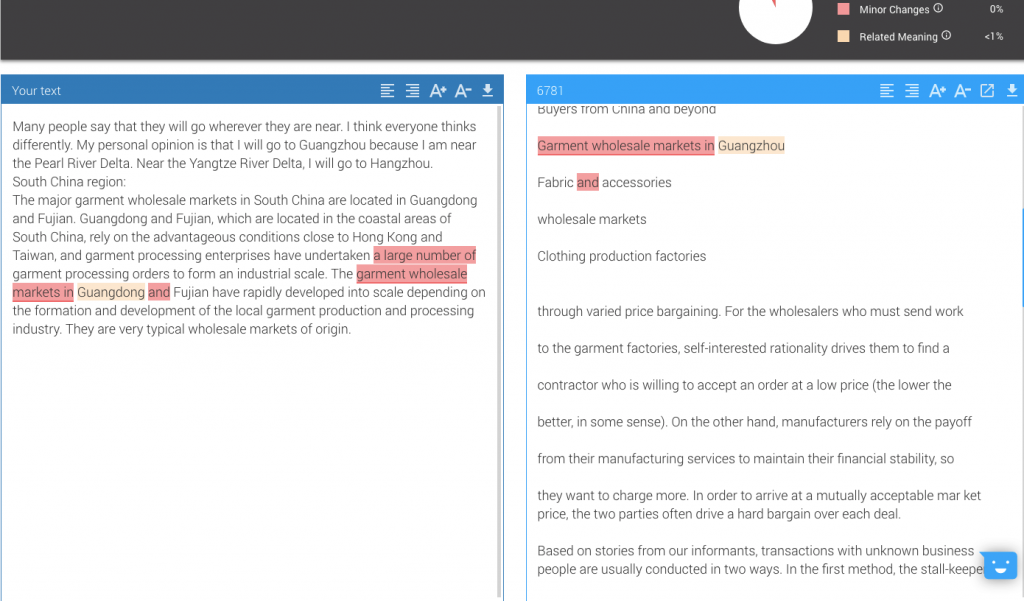Screen dimensions: 1024x601
Task: Download Your text panel content
Action: click(488, 91)
